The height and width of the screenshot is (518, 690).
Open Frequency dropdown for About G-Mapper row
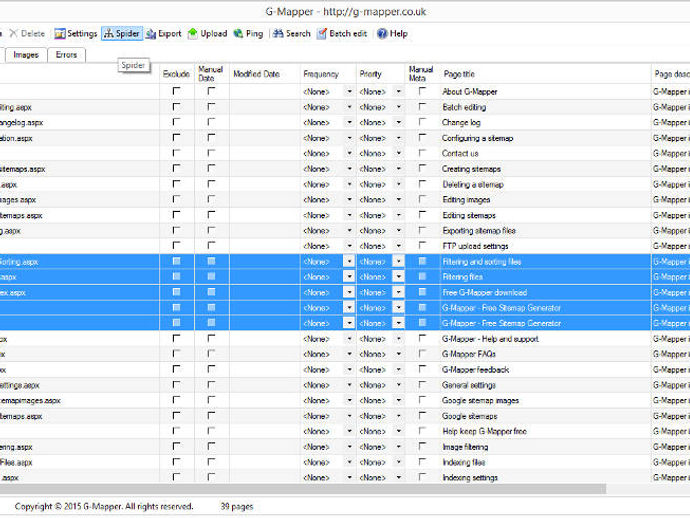(x=349, y=92)
